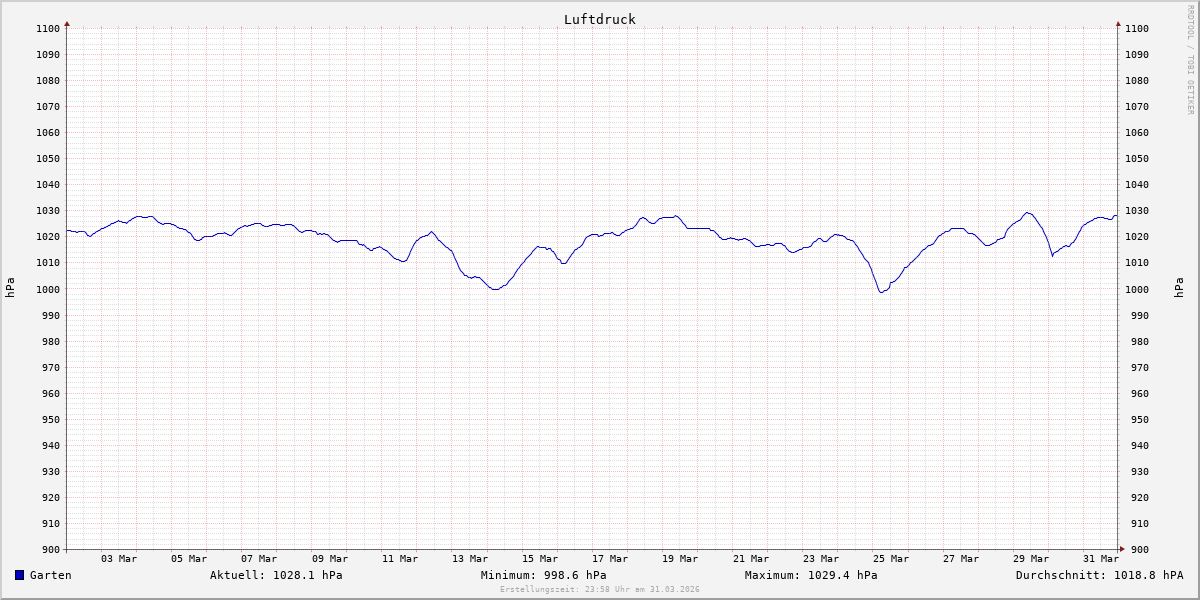Select the Maximum 1029.4 hPa value
This screenshot has width=1200, height=600.
tap(811, 575)
